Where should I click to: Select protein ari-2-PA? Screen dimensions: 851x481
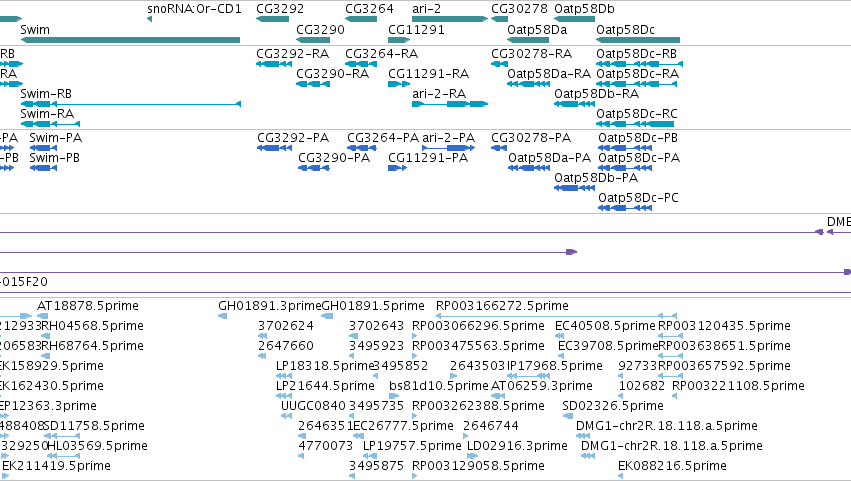click(x=449, y=148)
